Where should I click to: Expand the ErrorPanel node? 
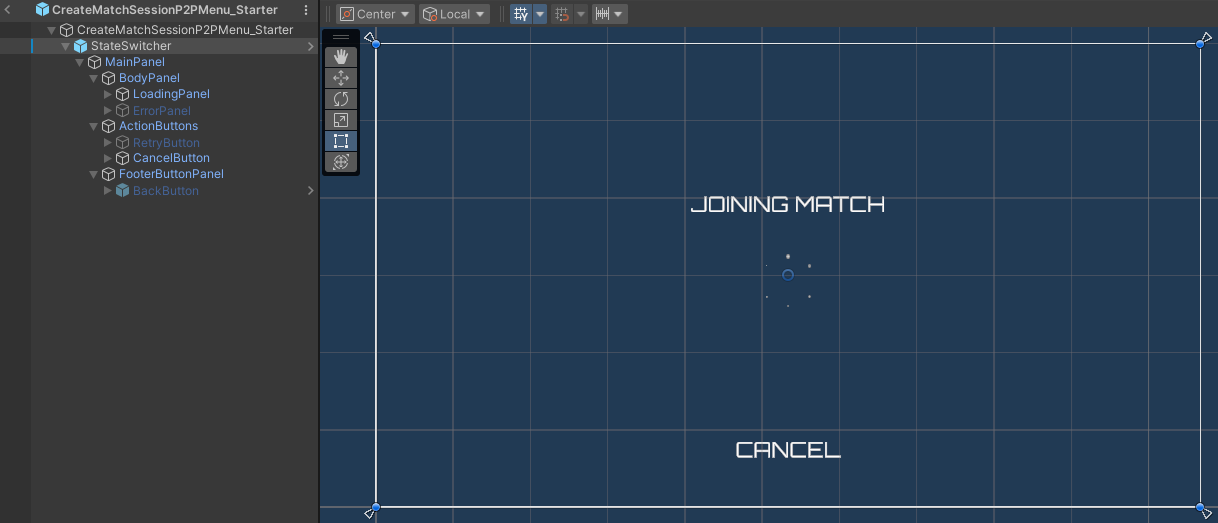(x=108, y=110)
